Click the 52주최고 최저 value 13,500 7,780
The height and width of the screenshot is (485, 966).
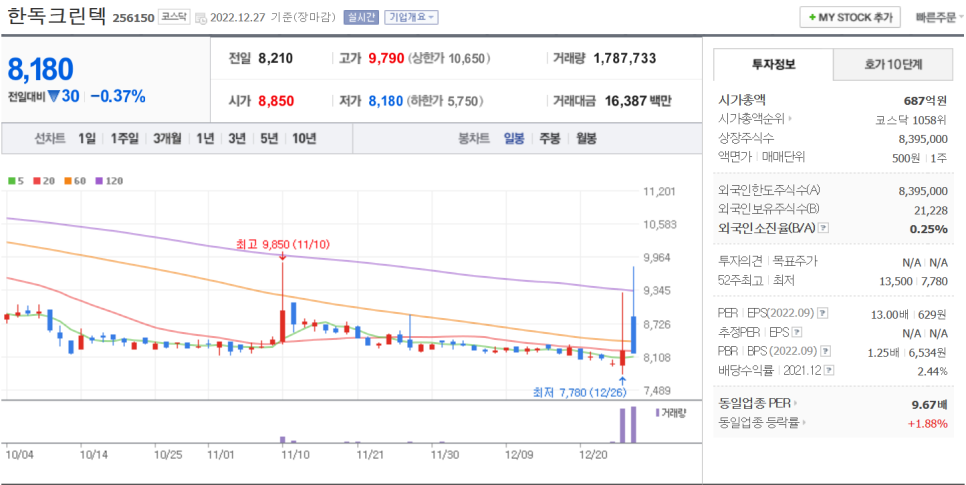point(914,281)
